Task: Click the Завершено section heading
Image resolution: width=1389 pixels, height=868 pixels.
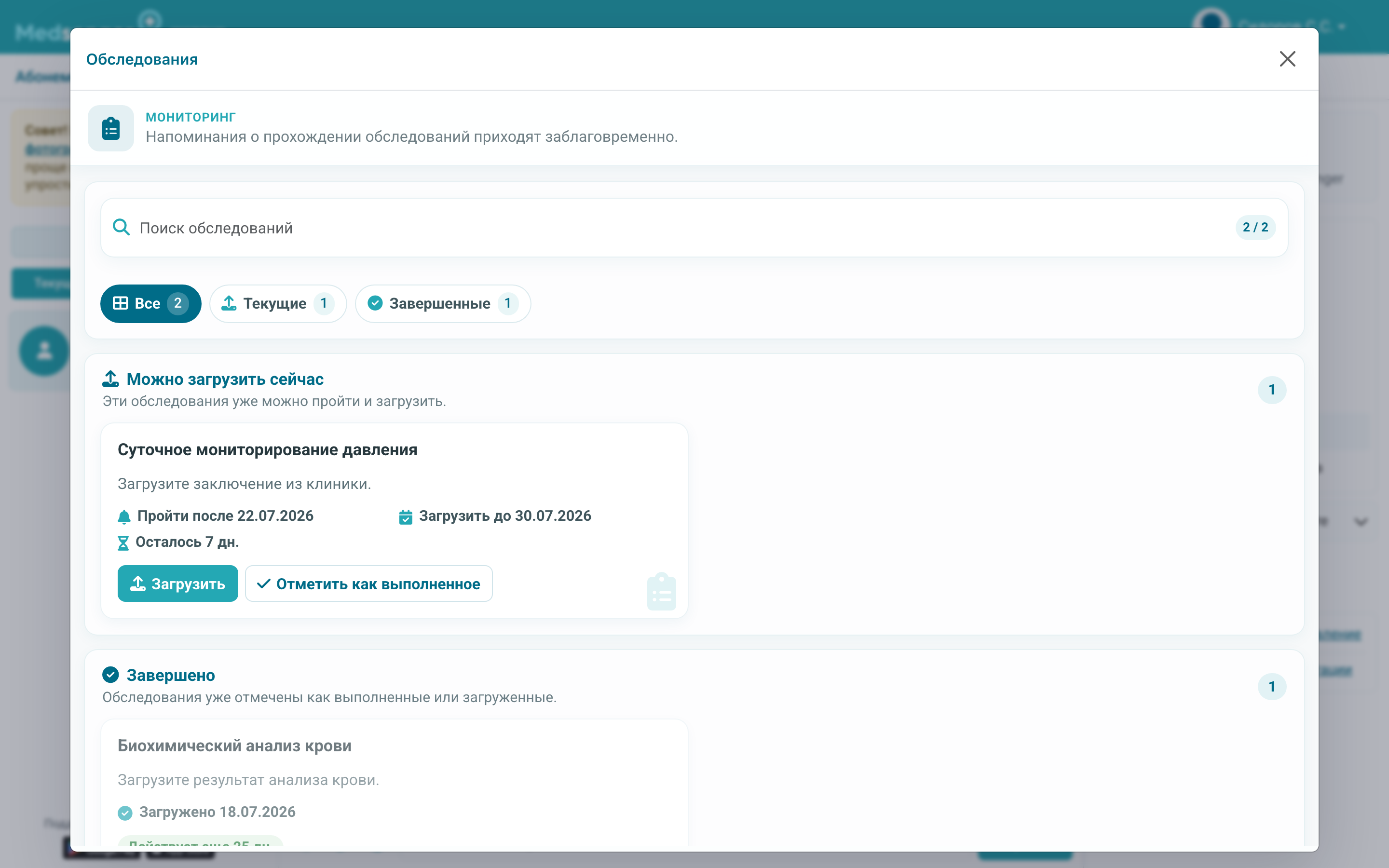Action: pyautogui.click(x=170, y=675)
